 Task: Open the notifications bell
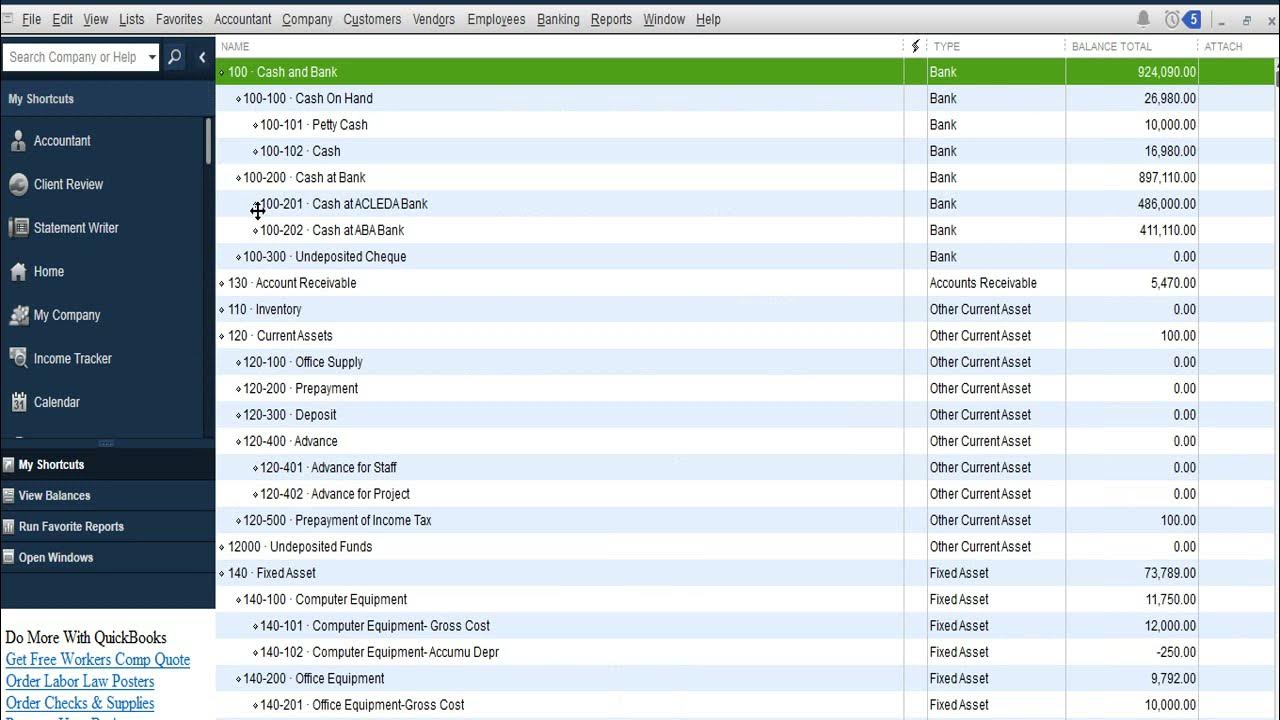1143,19
